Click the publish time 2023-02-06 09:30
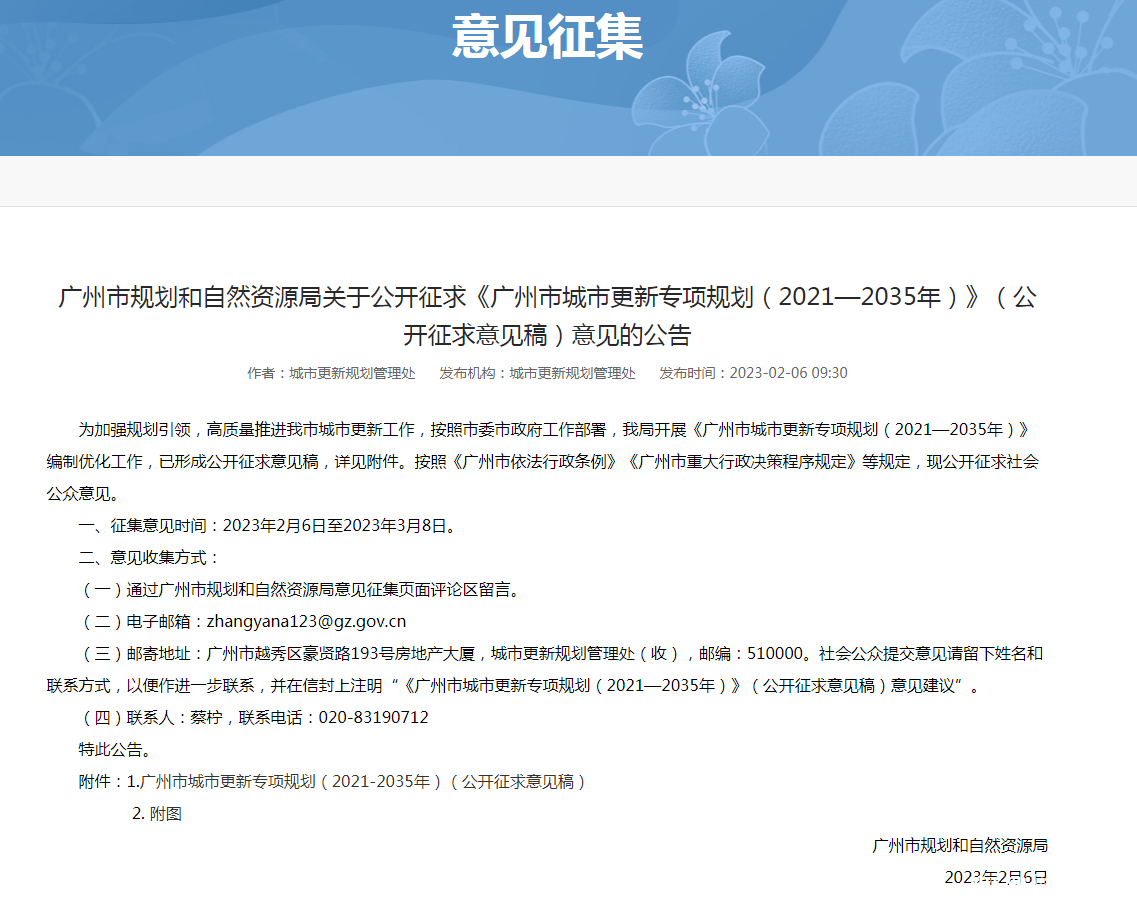 coord(788,373)
